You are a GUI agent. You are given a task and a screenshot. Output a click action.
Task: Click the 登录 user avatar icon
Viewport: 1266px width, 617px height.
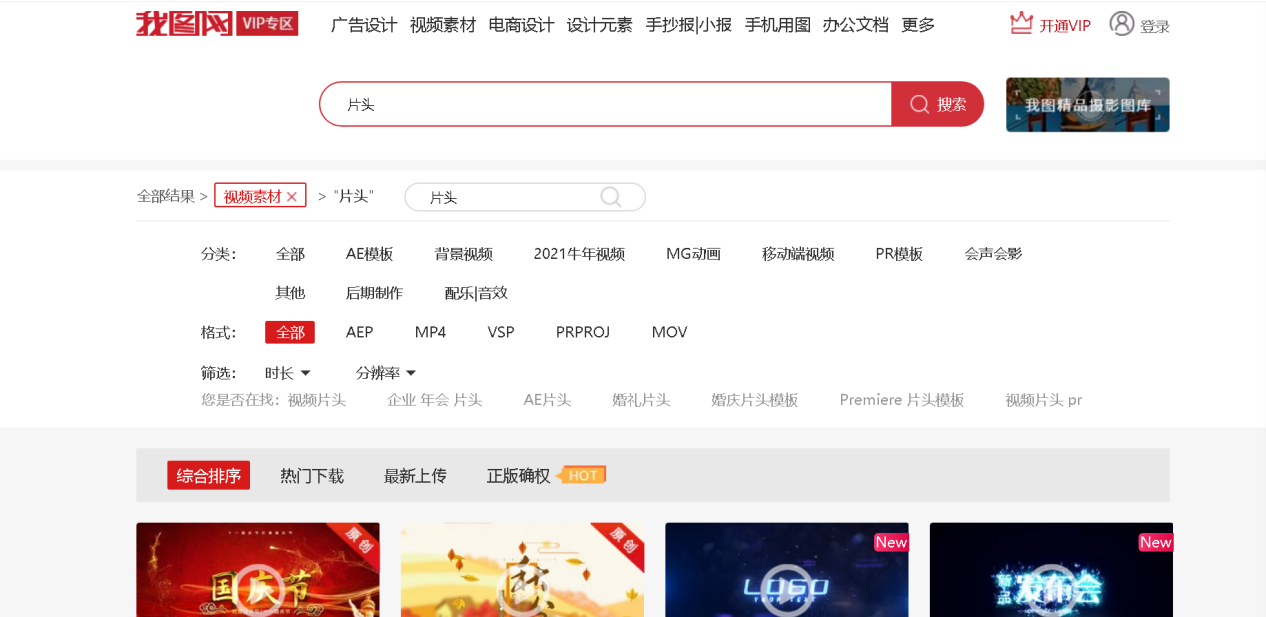pyautogui.click(x=1121, y=24)
